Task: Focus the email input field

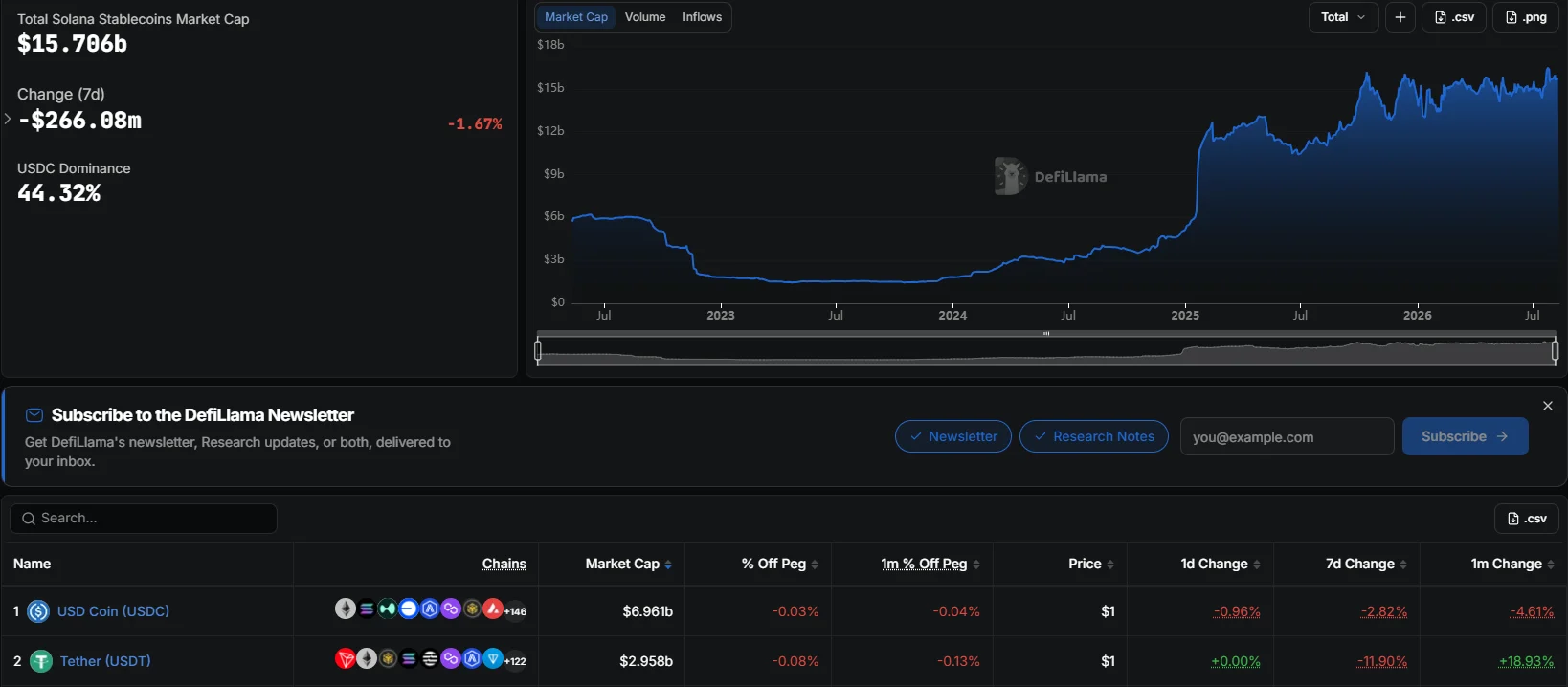Action: [1287, 436]
